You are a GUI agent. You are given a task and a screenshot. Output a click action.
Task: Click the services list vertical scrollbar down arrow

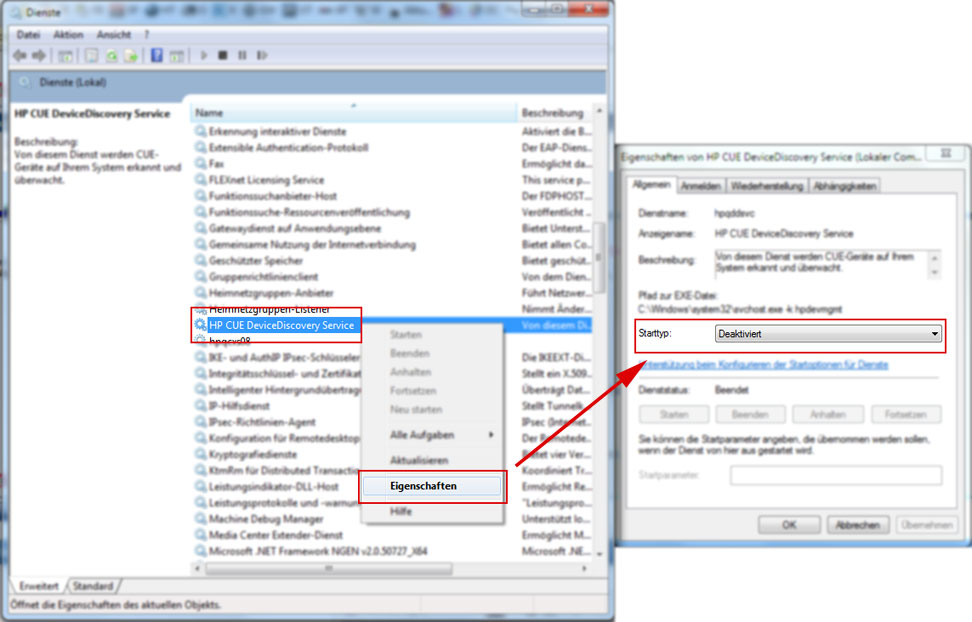tap(599, 554)
